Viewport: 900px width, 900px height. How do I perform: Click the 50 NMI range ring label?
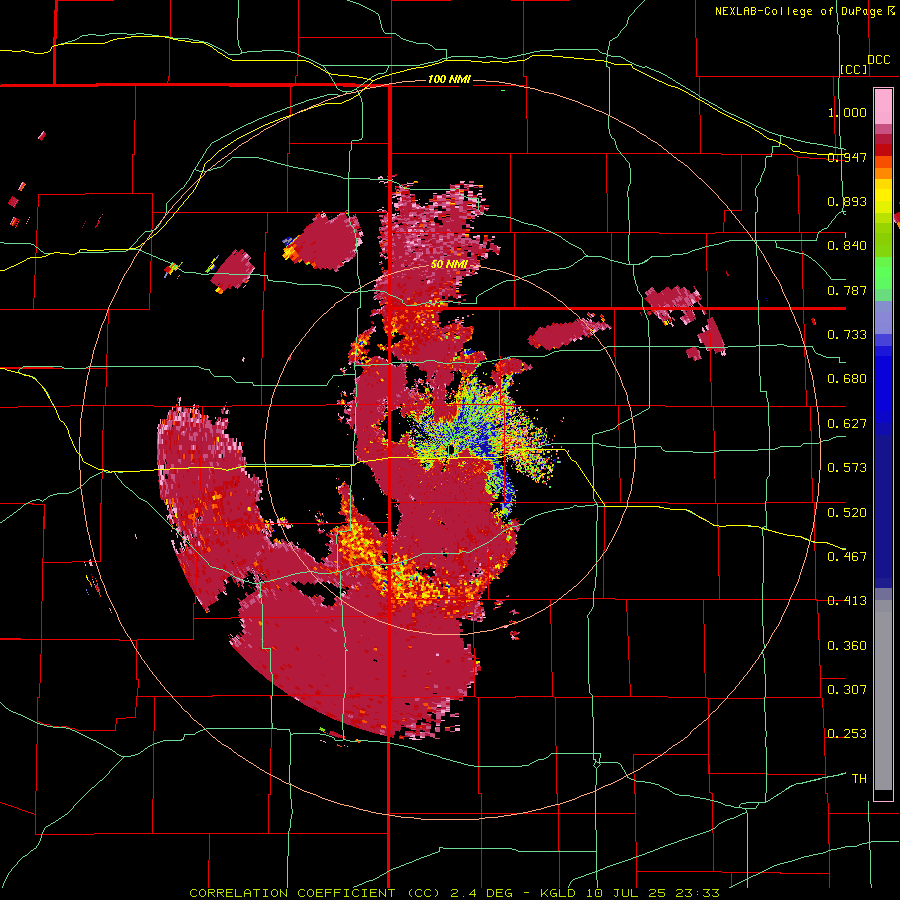point(449,264)
